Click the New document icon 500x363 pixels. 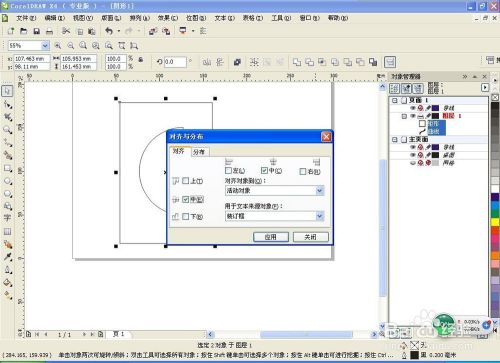tap(11, 31)
